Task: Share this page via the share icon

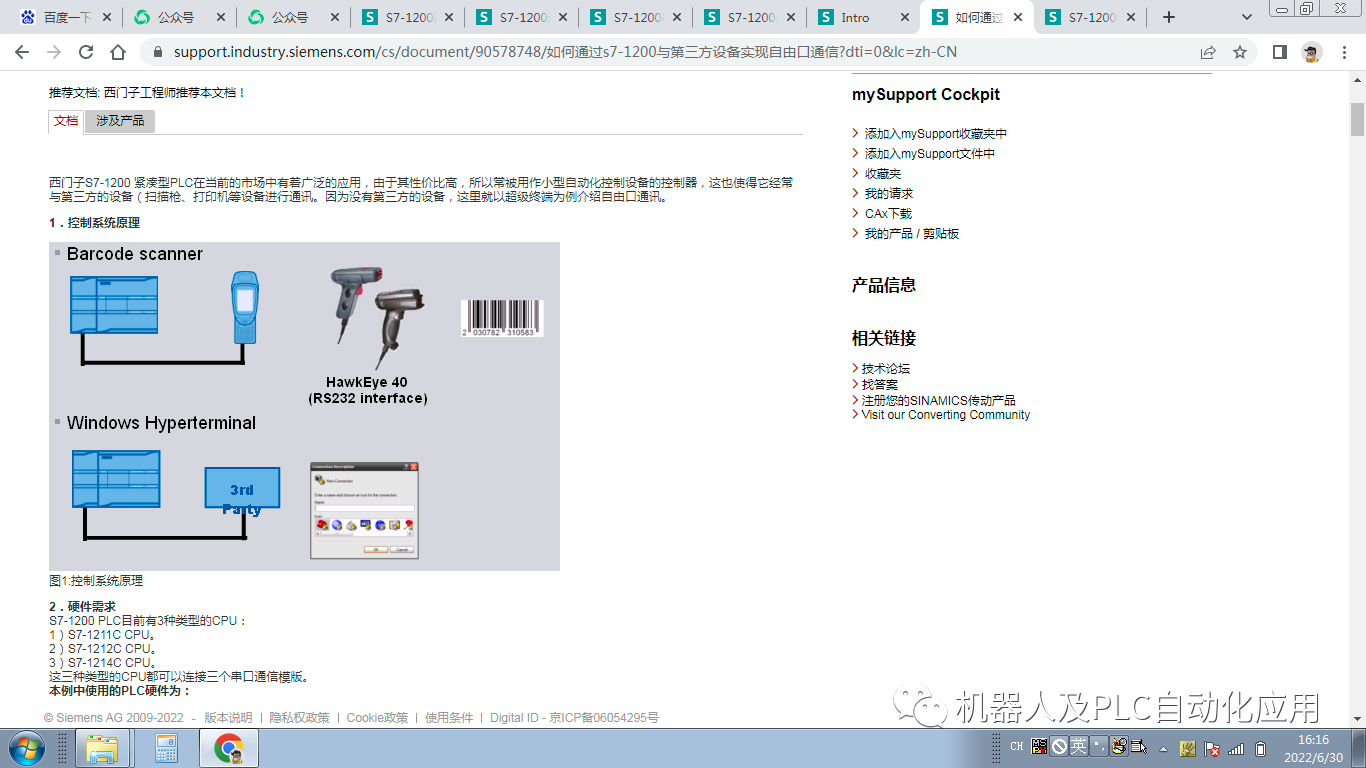Action: 1208,52
